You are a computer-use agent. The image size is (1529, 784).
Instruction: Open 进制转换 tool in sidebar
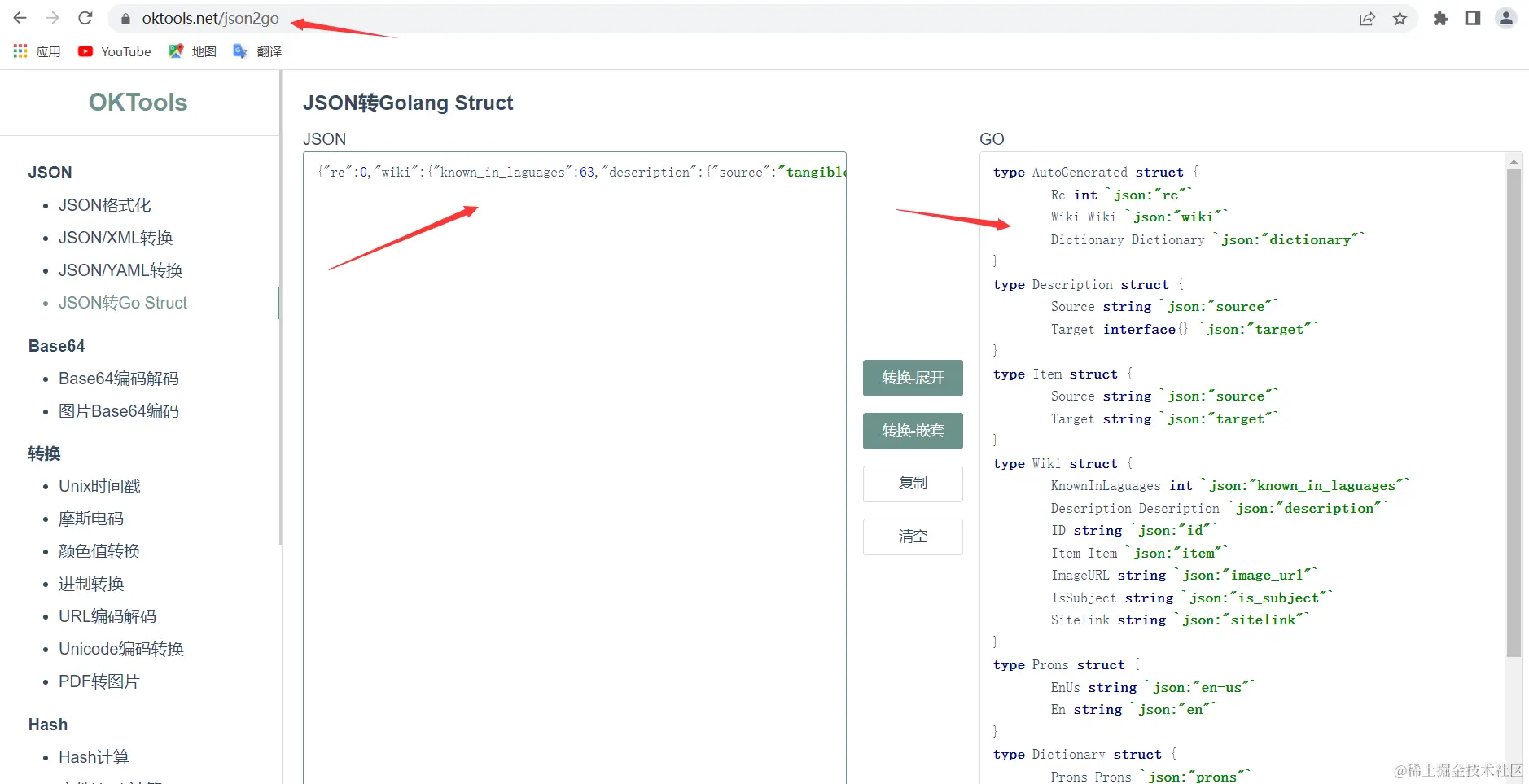91,584
